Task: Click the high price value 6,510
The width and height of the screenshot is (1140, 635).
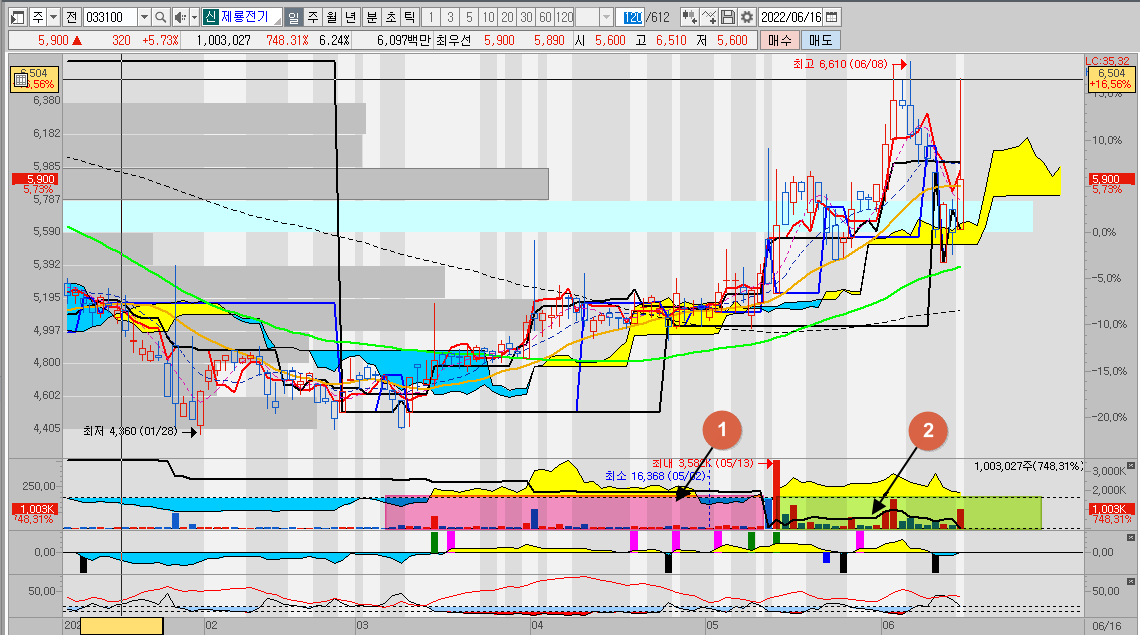Action: pyautogui.click(x=671, y=40)
